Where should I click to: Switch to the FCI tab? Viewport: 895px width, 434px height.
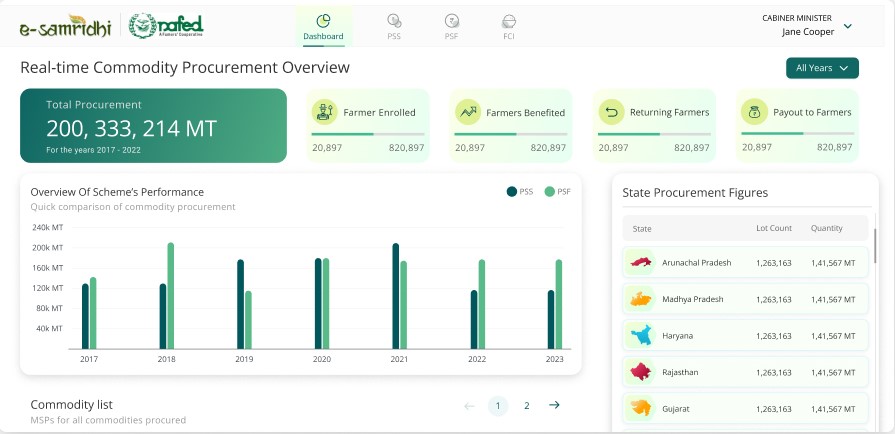509,26
